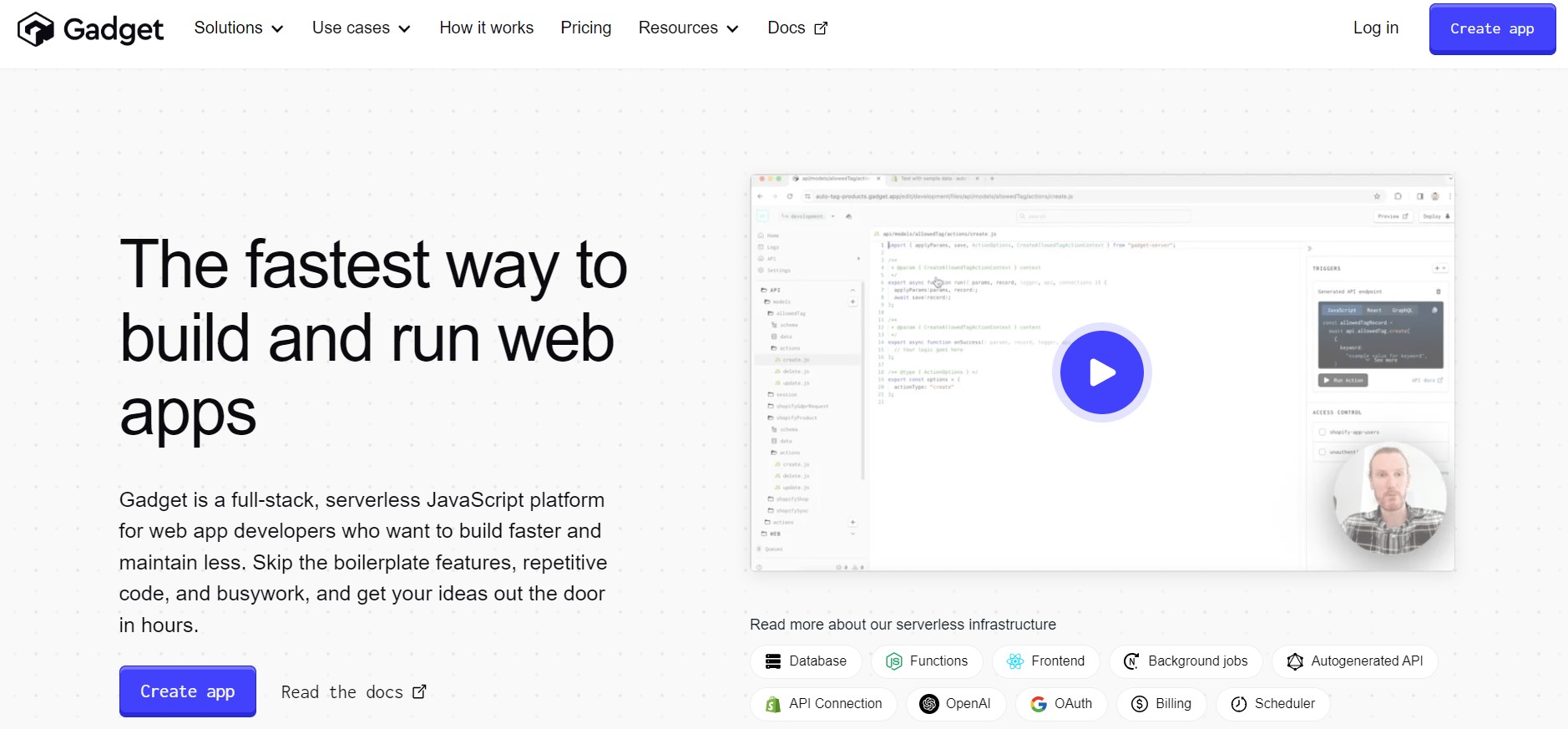Click the clock Scheduler icon
Screen dimensions: 1568x729
coord(1239,704)
